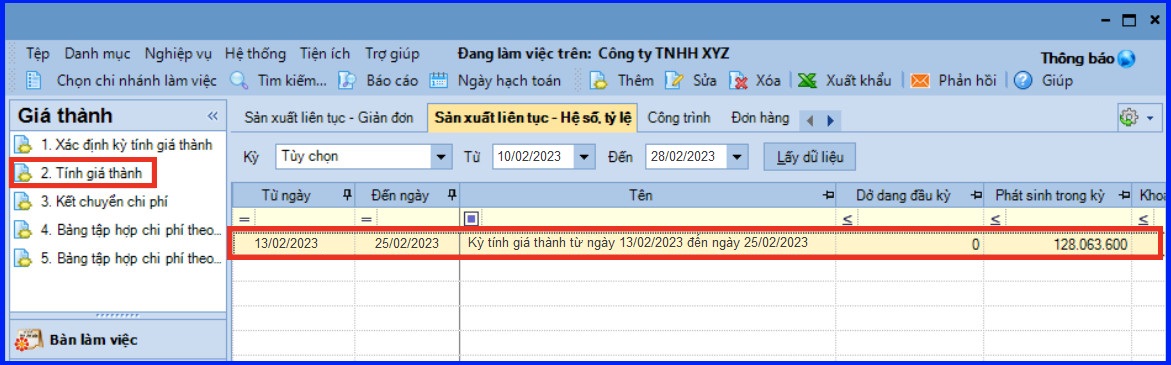Click the Excel Xuất khẩu icon
This screenshot has width=1171, height=365.
tap(807, 80)
